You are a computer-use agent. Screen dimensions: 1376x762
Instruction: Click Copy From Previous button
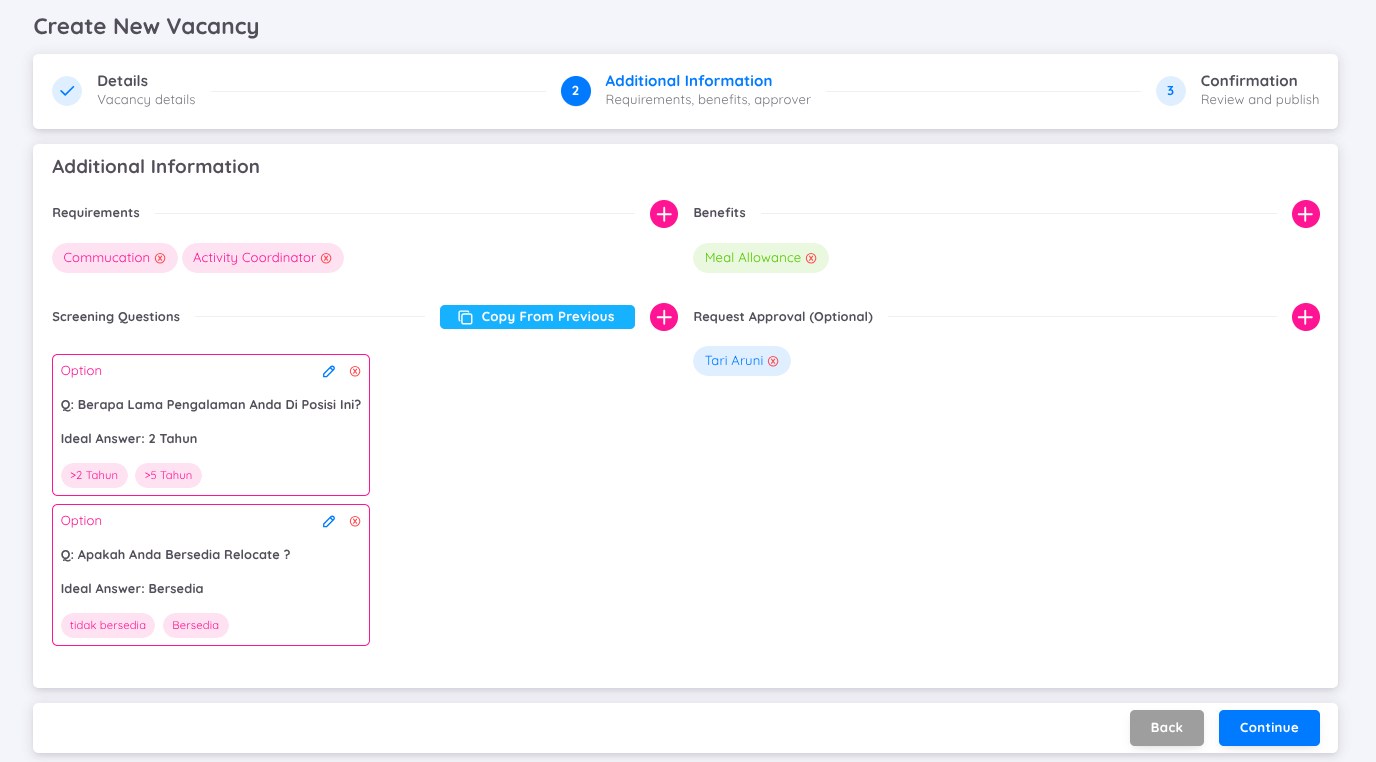(x=537, y=317)
